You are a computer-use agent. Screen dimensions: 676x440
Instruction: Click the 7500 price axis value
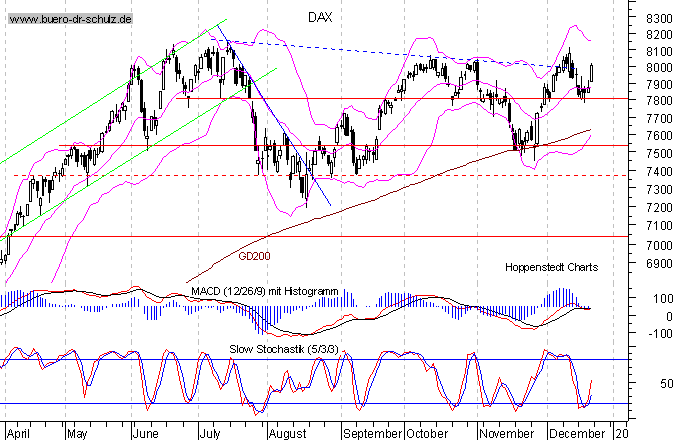[x=660, y=153]
